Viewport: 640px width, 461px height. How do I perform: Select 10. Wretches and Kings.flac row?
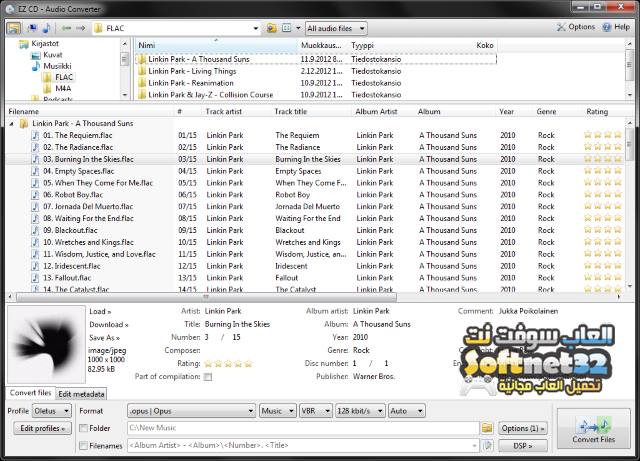pyautogui.click(x=314, y=242)
